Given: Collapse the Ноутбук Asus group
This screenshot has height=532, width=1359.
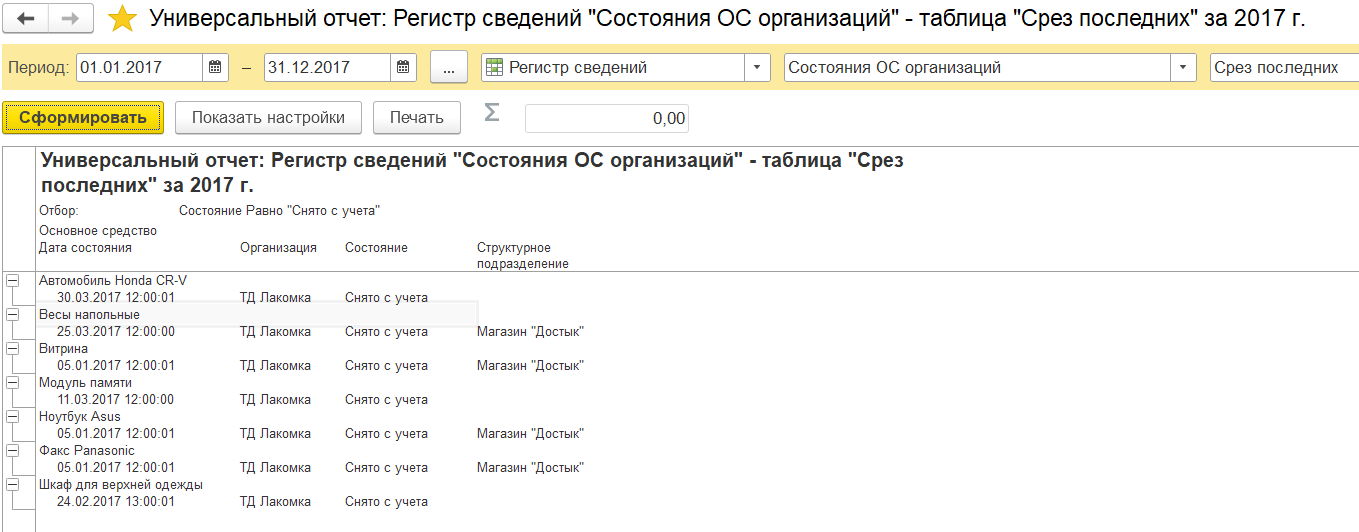Looking at the screenshot, I should [x=12, y=417].
